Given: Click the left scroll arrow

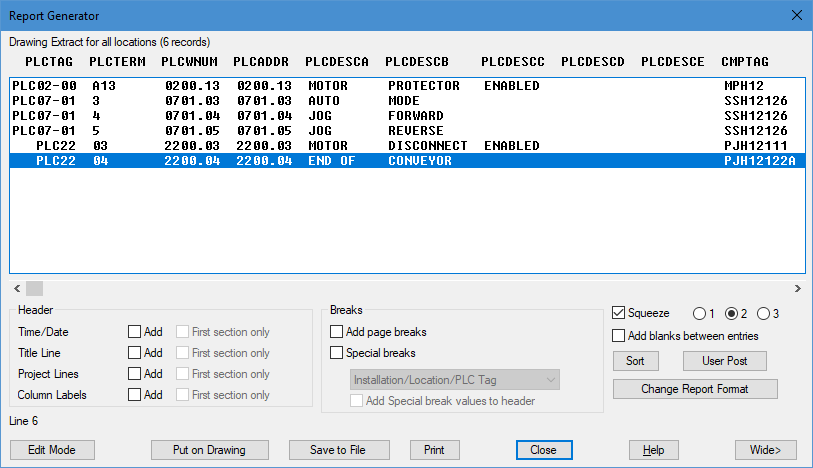Looking at the screenshot, I should [x=17, y=288].
